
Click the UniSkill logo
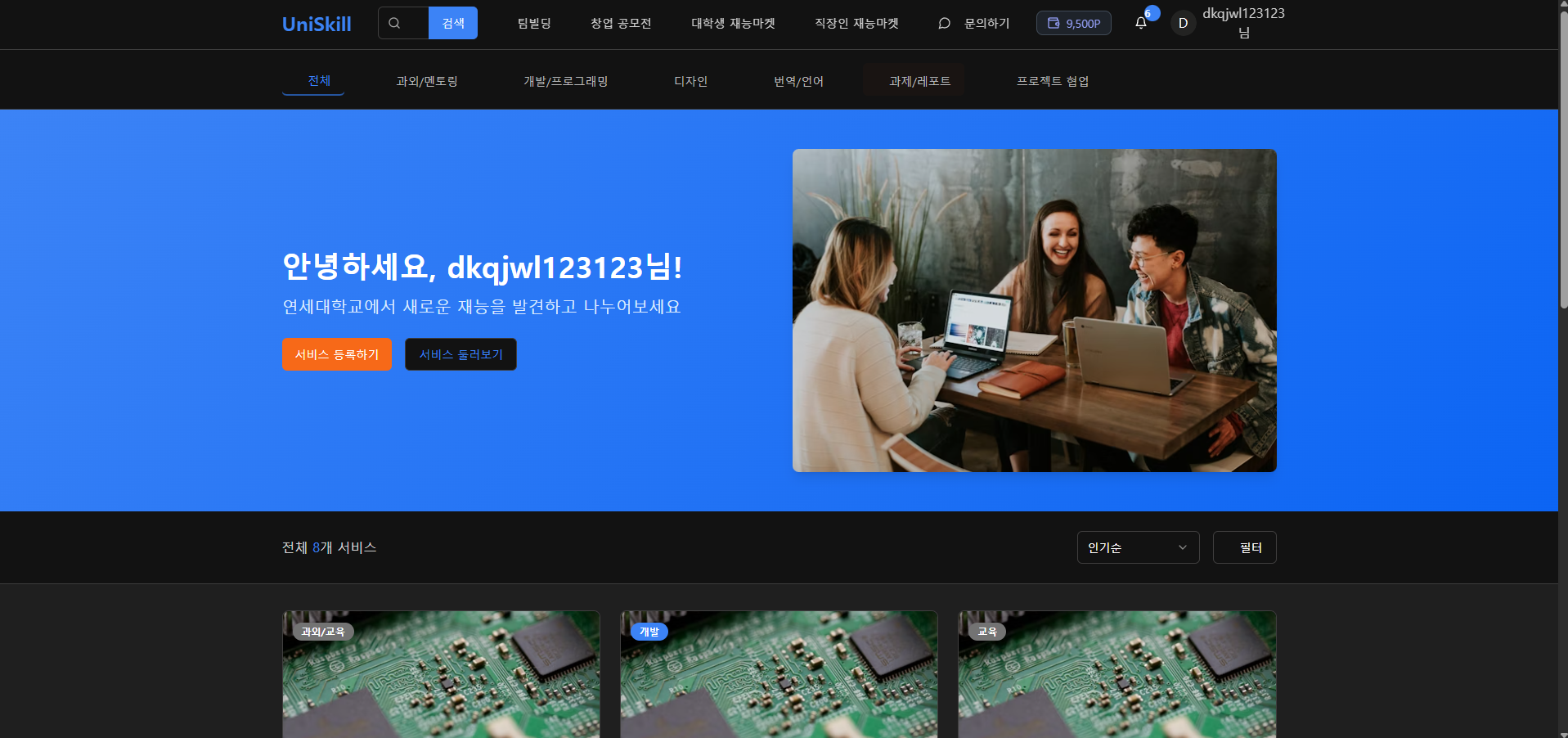317,24
